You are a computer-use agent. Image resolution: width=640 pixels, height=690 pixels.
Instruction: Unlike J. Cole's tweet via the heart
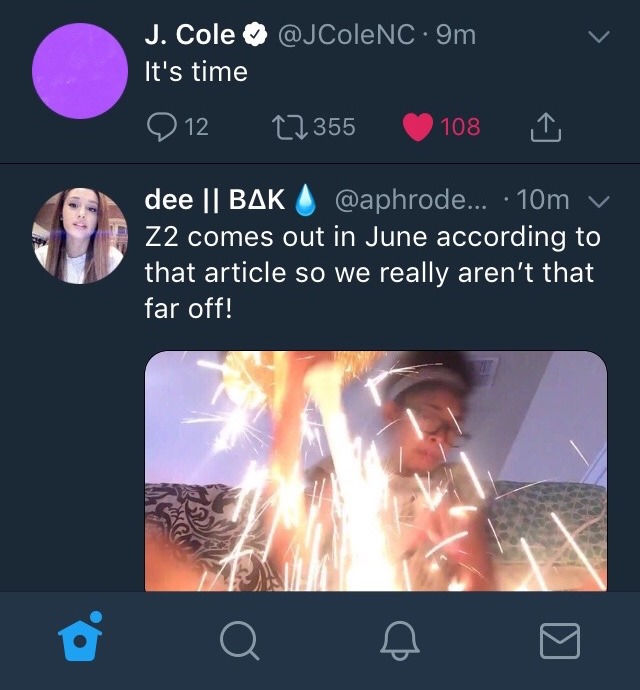(x=417, y=127)
